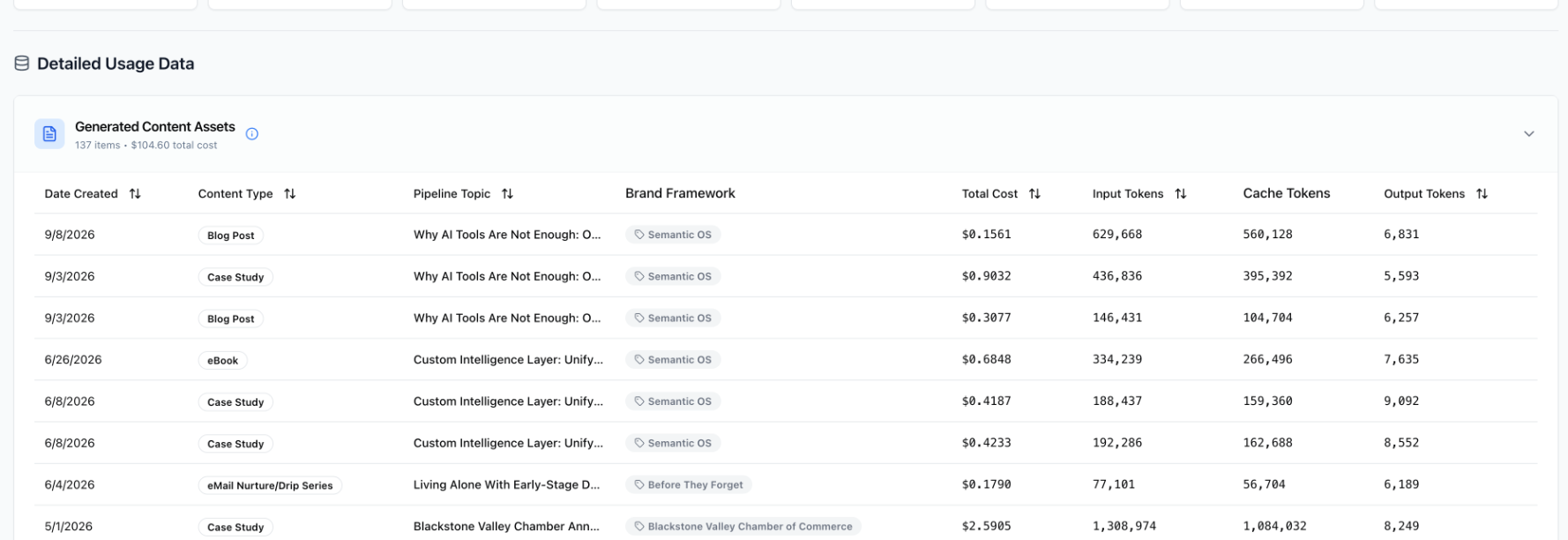This screenshot has width=1568, height=540.
Task: Click the database icon next to Detailed Usage Data
Action: pyautogui.click(x=22, y=64)
